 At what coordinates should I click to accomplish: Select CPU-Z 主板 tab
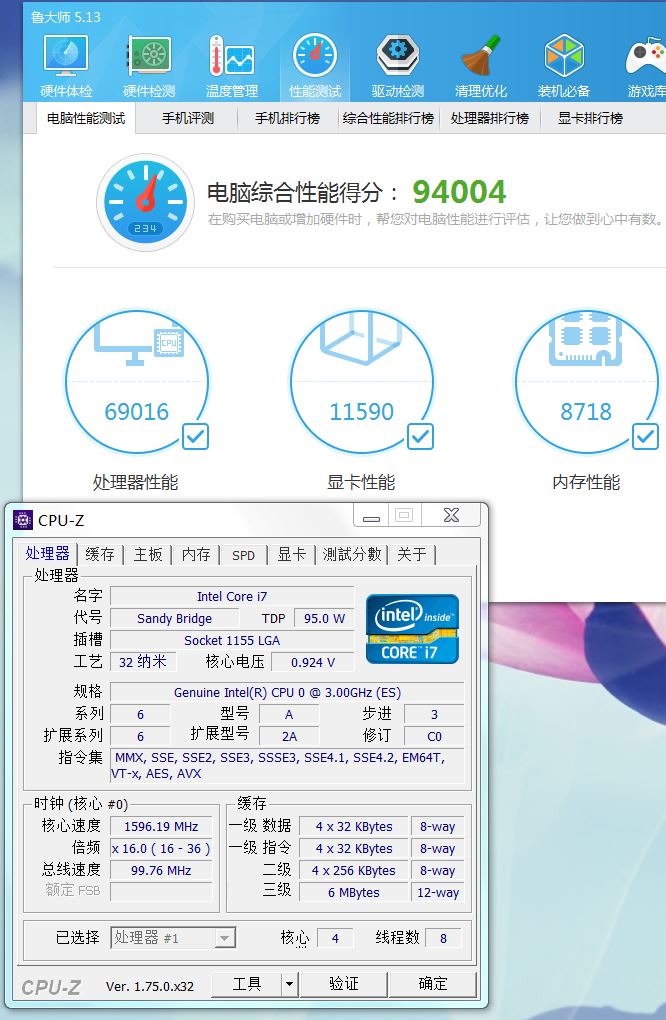[x=148, y=554]
